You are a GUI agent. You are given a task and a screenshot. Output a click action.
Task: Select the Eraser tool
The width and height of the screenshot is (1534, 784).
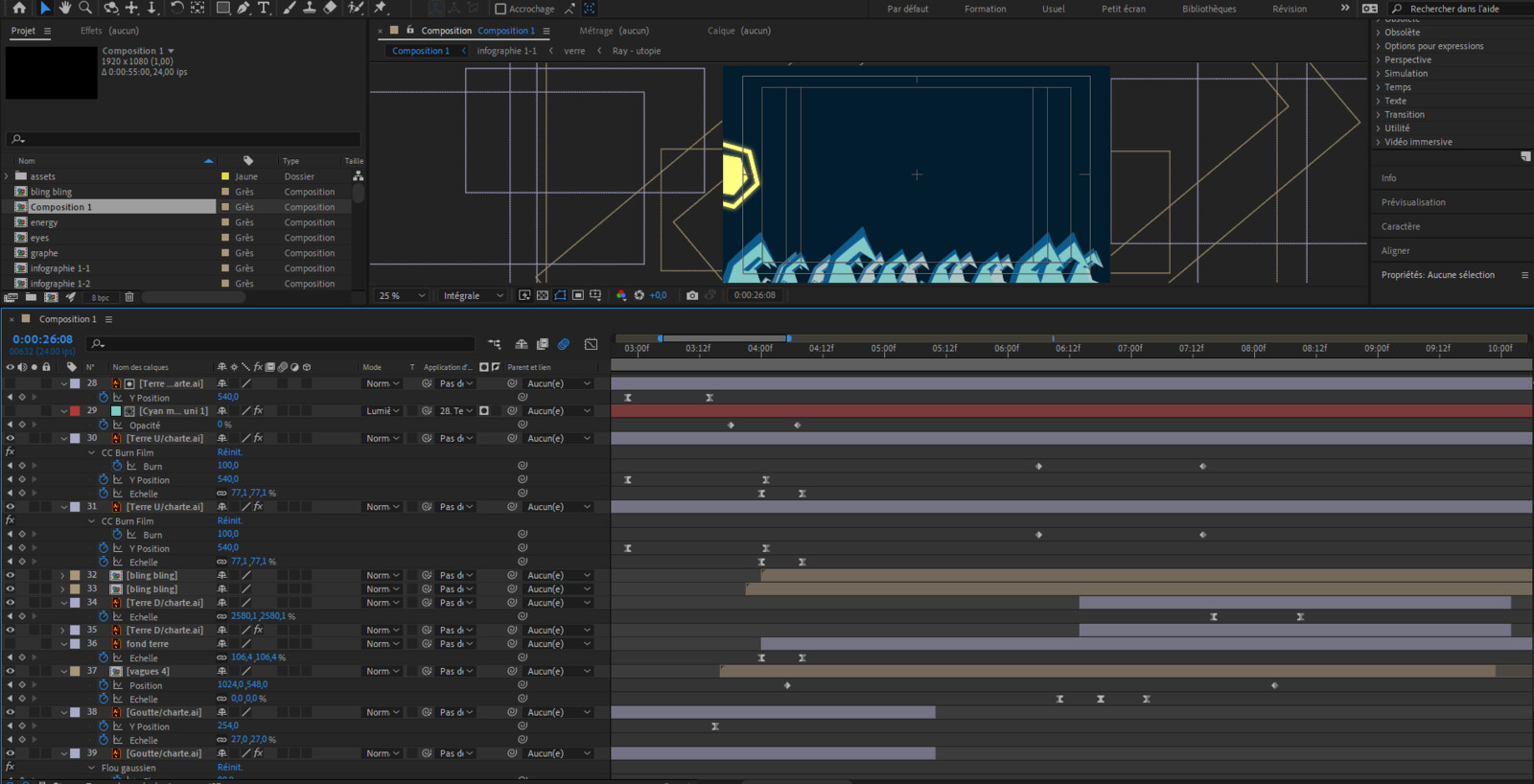330,8
